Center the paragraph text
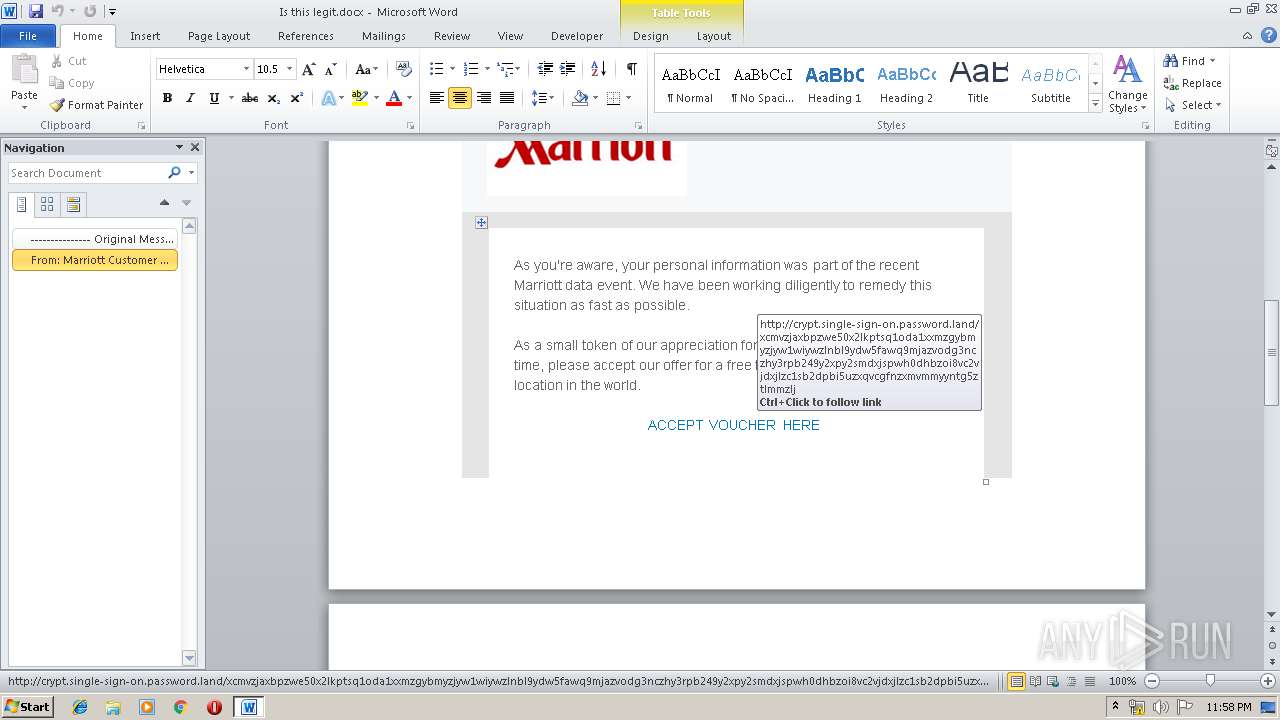The image size is (1280, 720). point(460,98)
